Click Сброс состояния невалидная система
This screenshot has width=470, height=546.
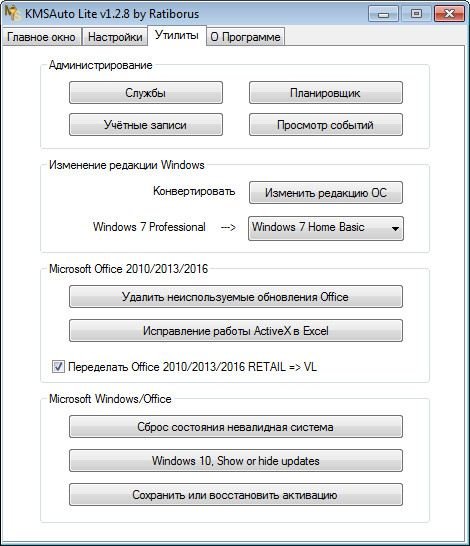[x=236, y=427]
